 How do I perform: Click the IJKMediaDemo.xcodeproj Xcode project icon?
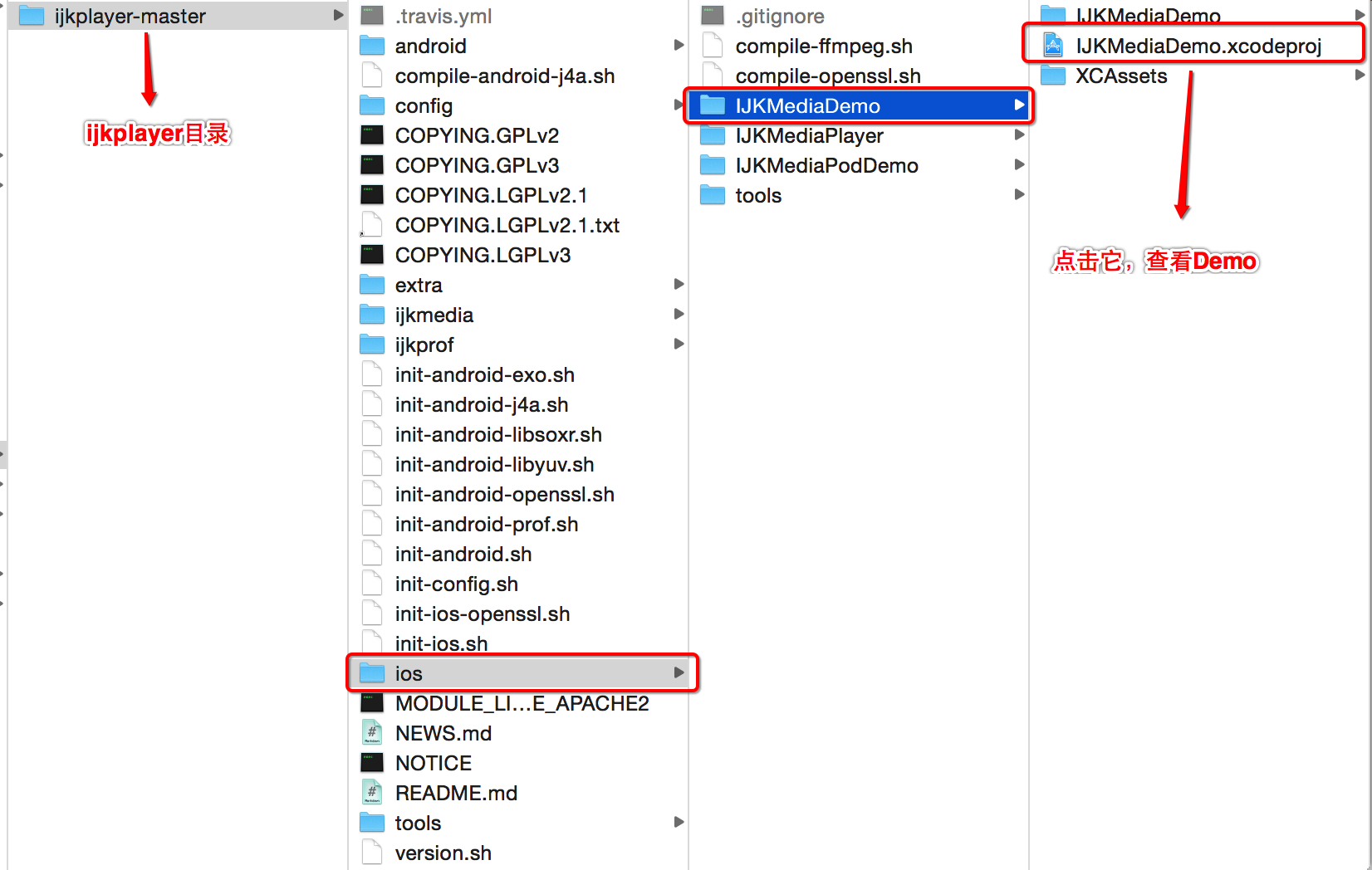click(x=1053, y=46)
